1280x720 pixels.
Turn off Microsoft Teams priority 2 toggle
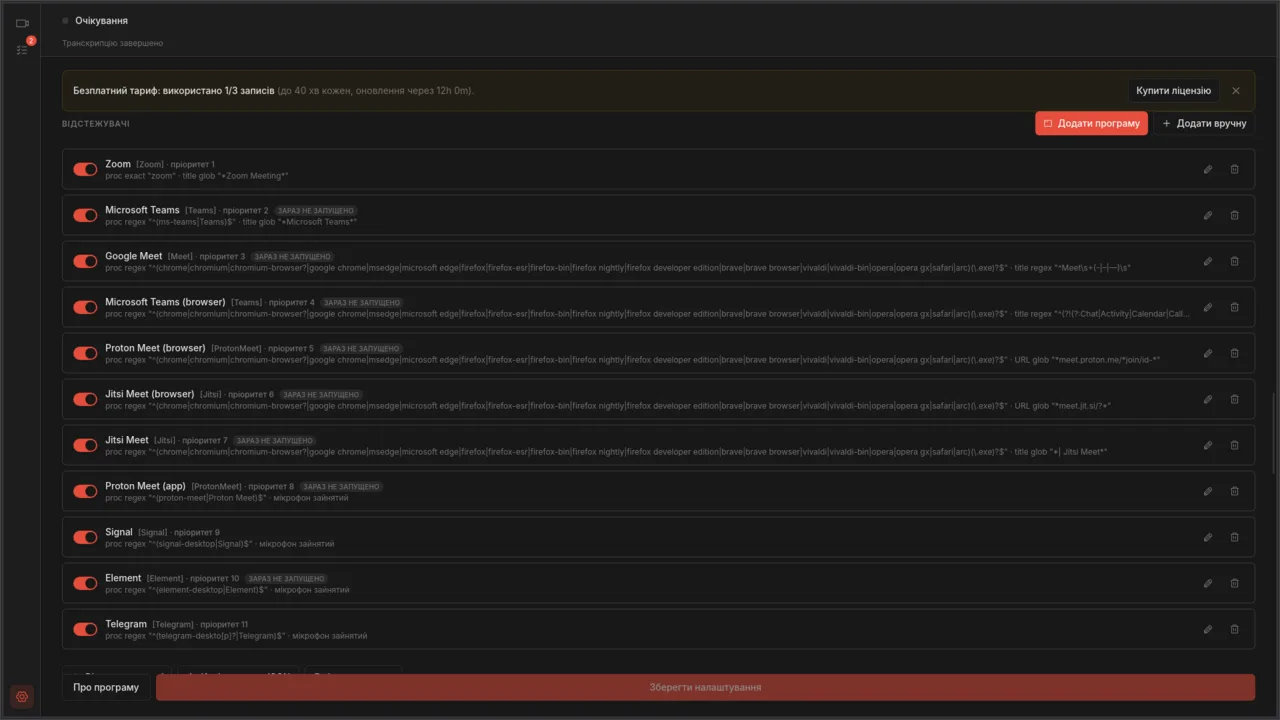point(85,215)
